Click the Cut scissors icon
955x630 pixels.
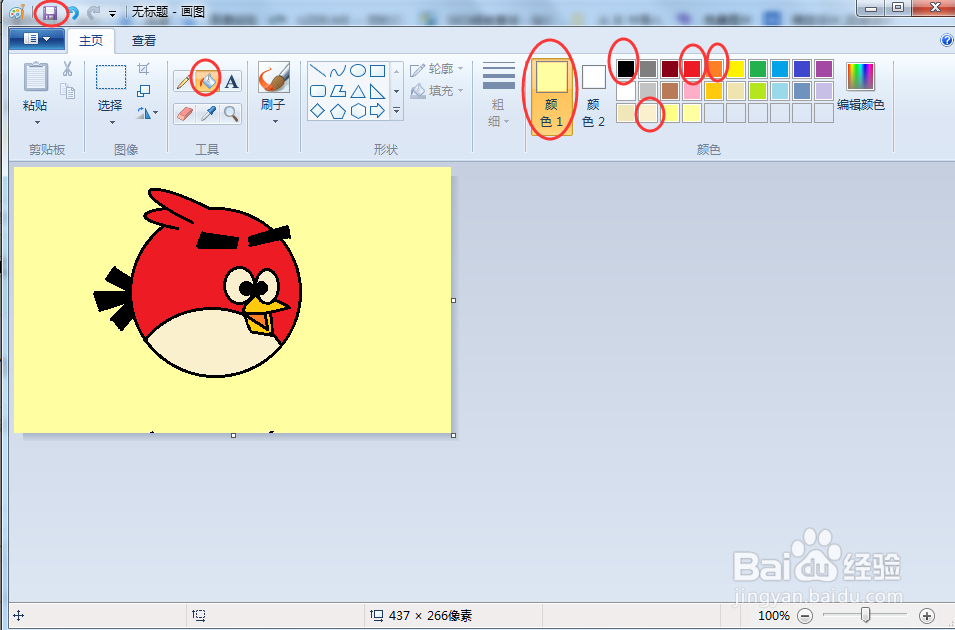(x=68, y=68)
